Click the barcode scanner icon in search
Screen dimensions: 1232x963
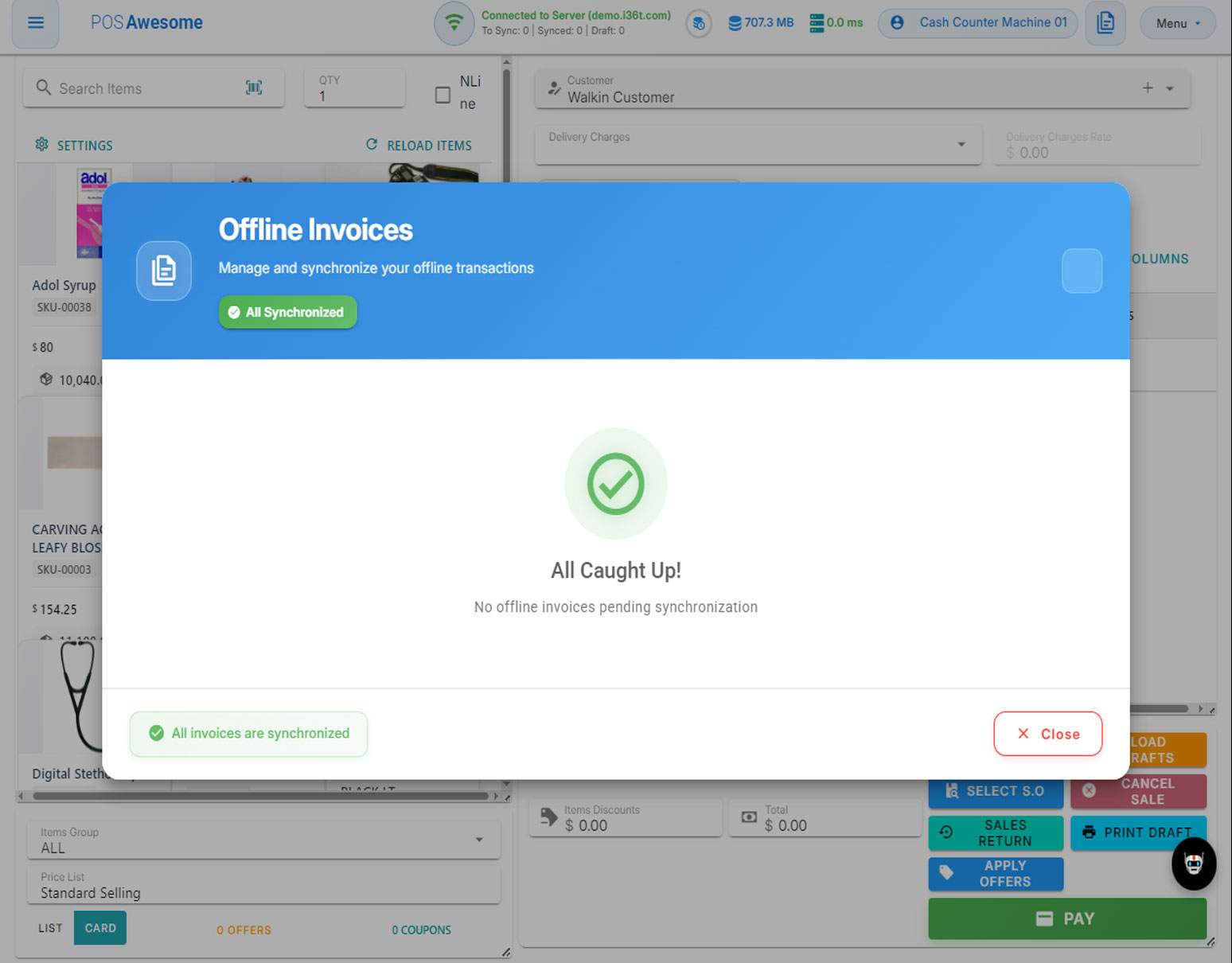point(254,88)
